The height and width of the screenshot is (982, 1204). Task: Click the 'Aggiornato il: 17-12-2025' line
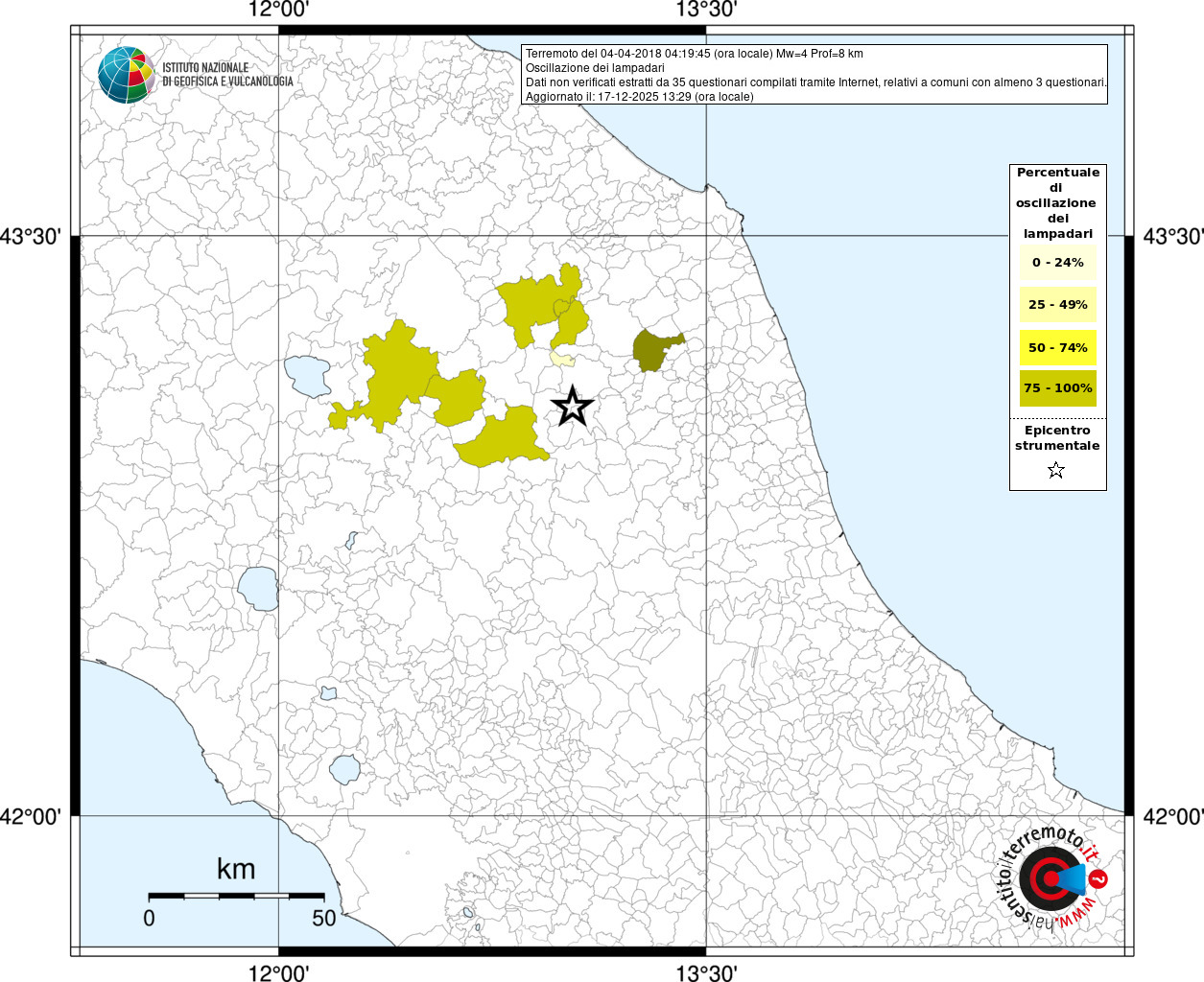click(x=639, y=97)
